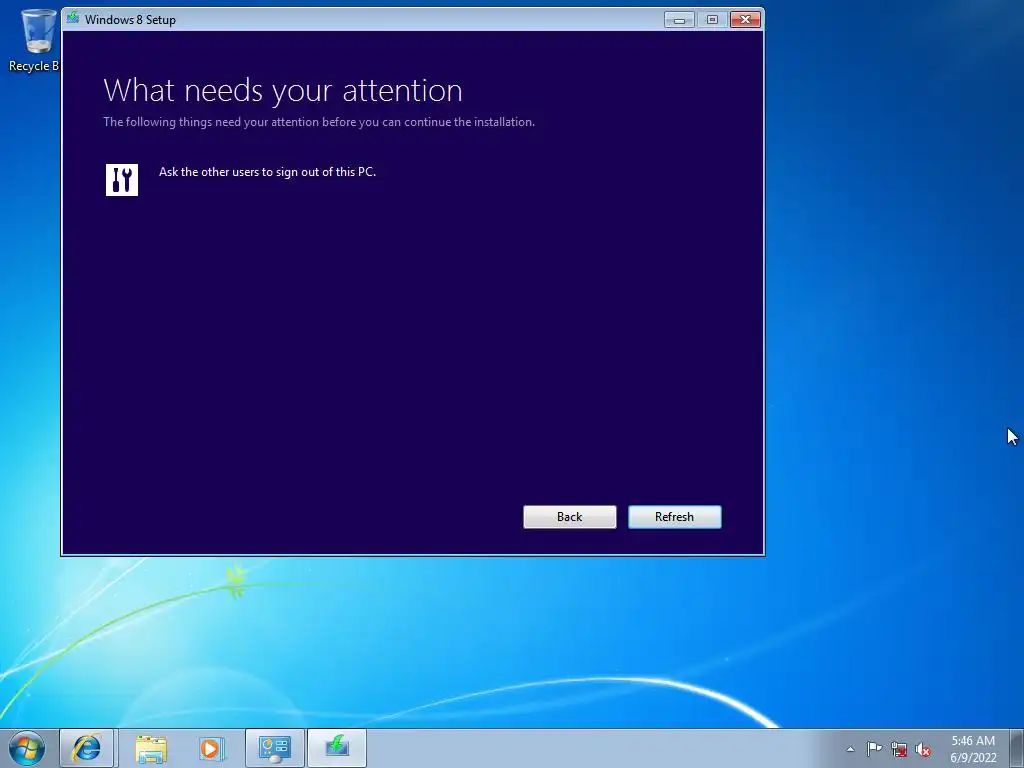The height and width of the screenshot is (768, 1024).
Task: Click Windows 8 Setup title bar icon
Action: pos(73,18)
